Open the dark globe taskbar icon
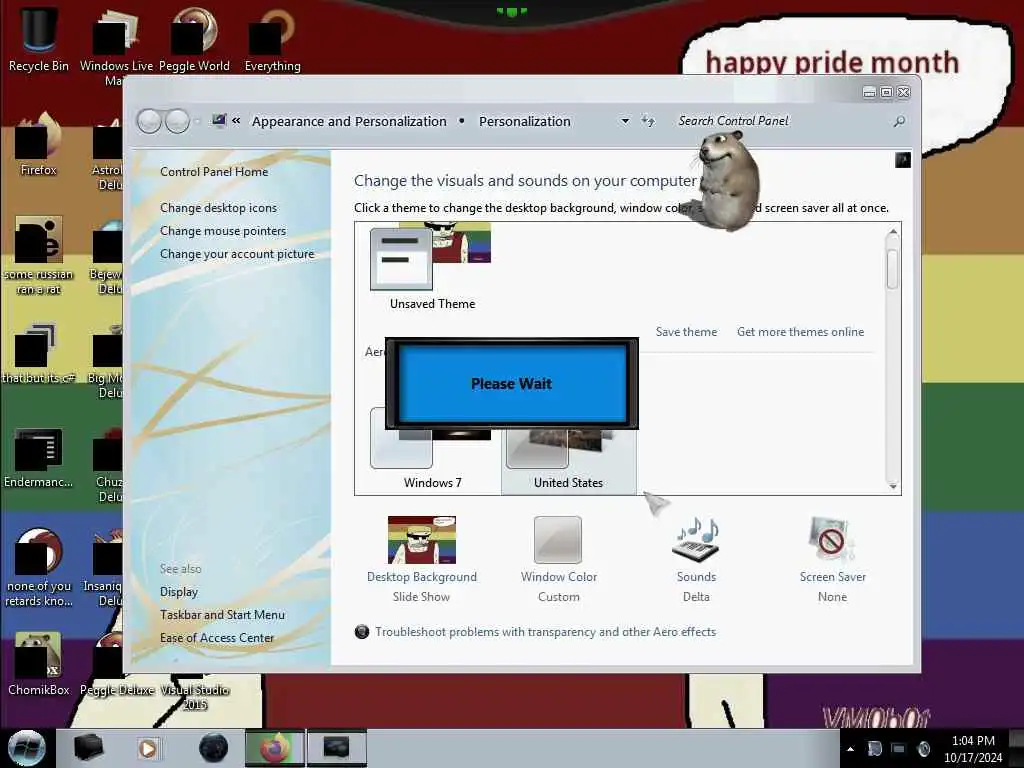The height and width of the screenshot is (768, 1024). click(214, 748)
